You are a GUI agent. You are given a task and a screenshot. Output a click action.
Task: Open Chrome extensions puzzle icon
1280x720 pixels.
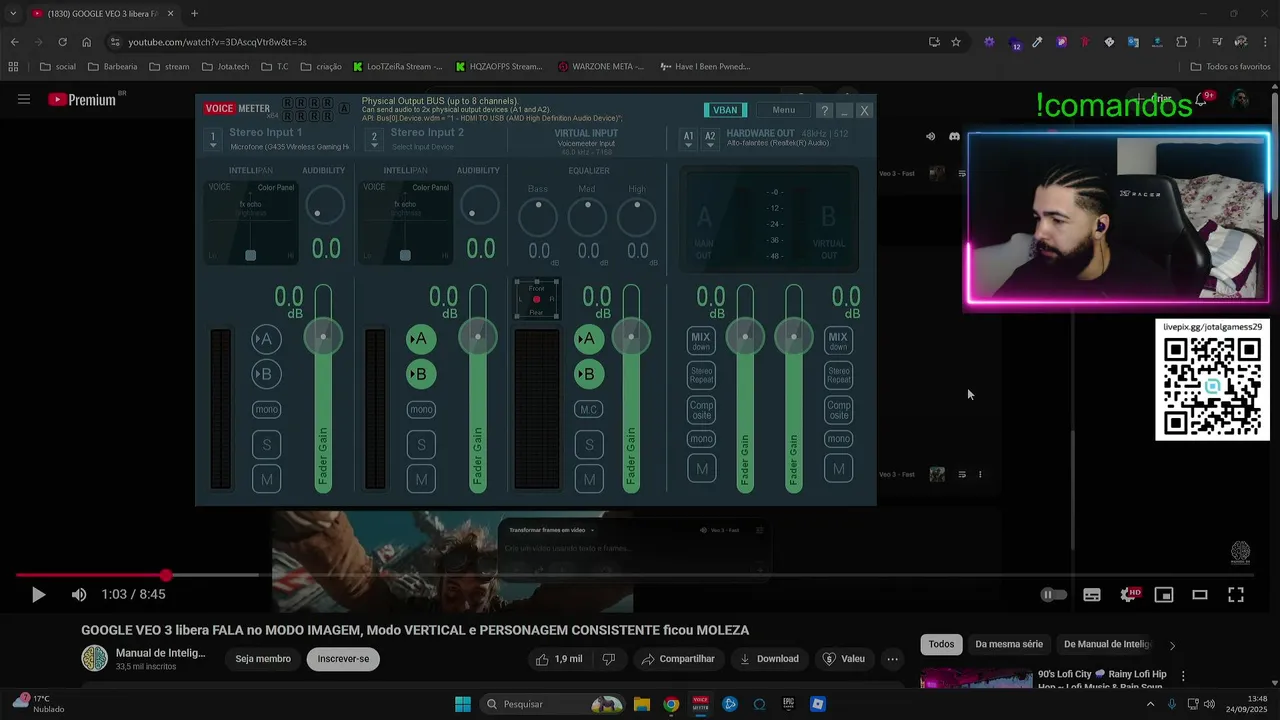pyautogui.click(x=1181, y=42)
